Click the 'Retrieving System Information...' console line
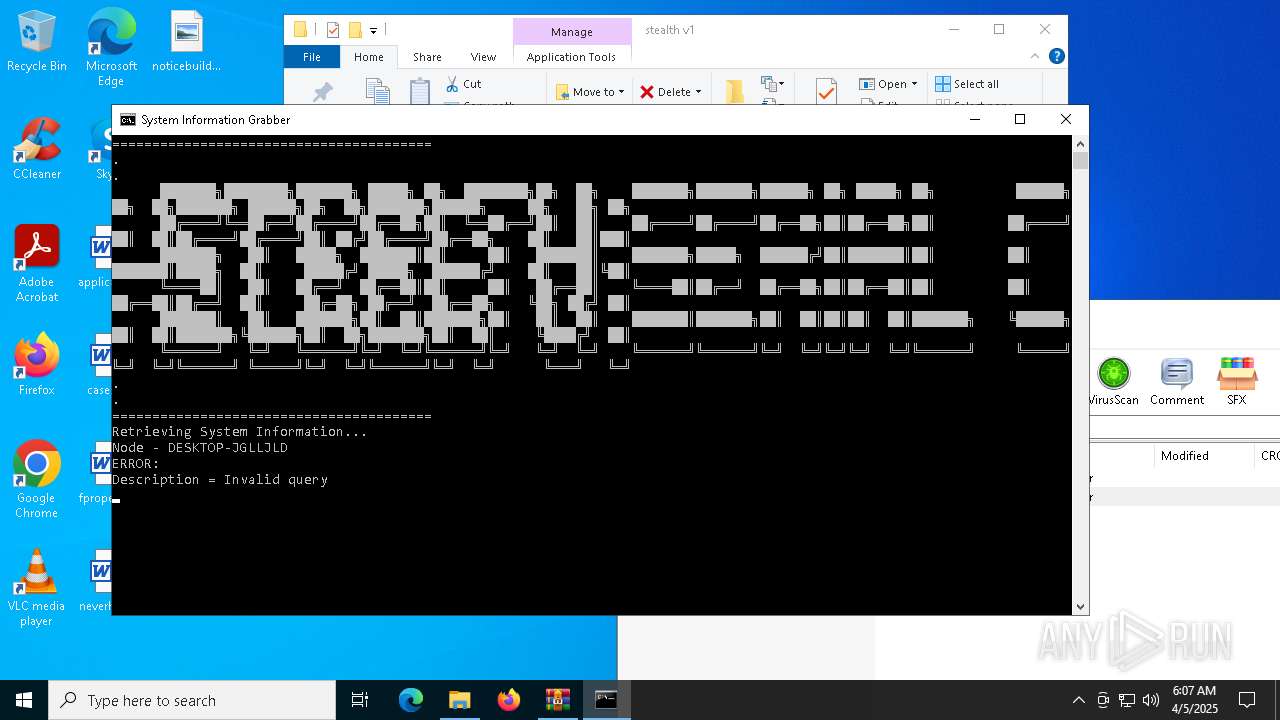This screenshot has height=720, width=1280. click(x=240, y=432)
